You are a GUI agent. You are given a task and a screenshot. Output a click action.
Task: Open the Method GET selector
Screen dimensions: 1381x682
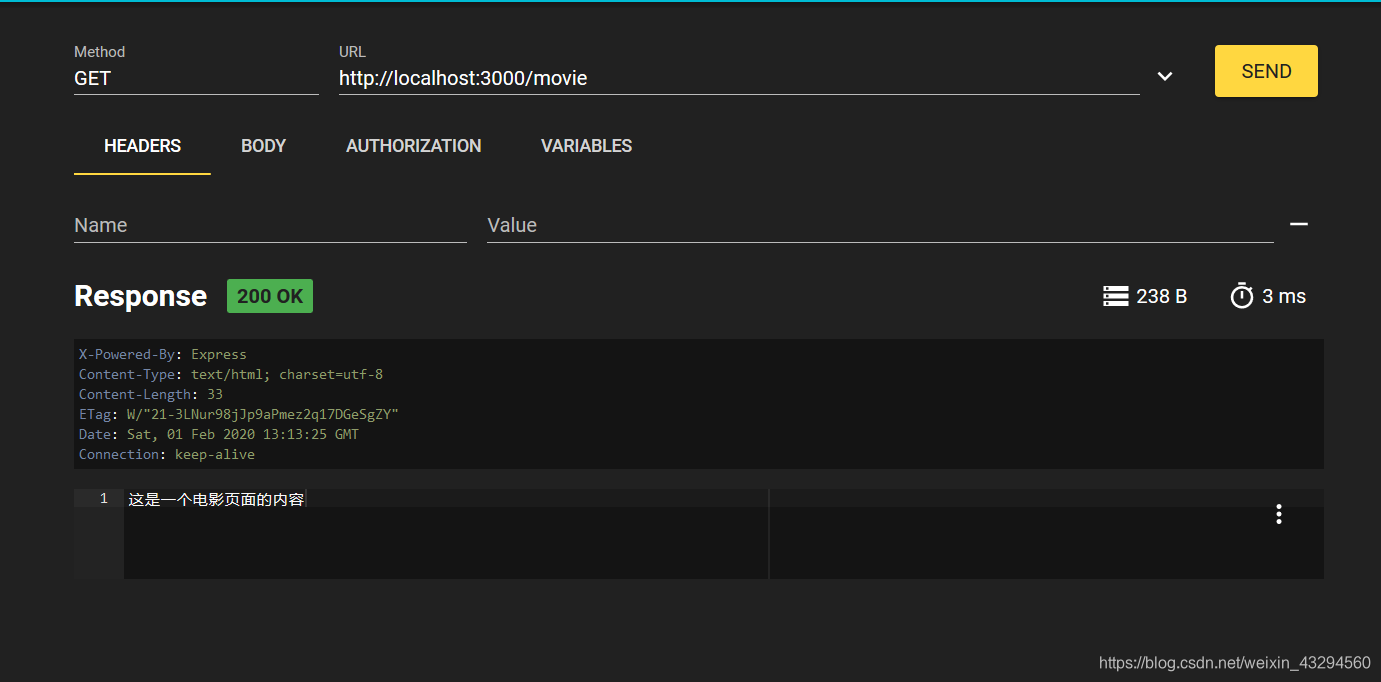196,78
